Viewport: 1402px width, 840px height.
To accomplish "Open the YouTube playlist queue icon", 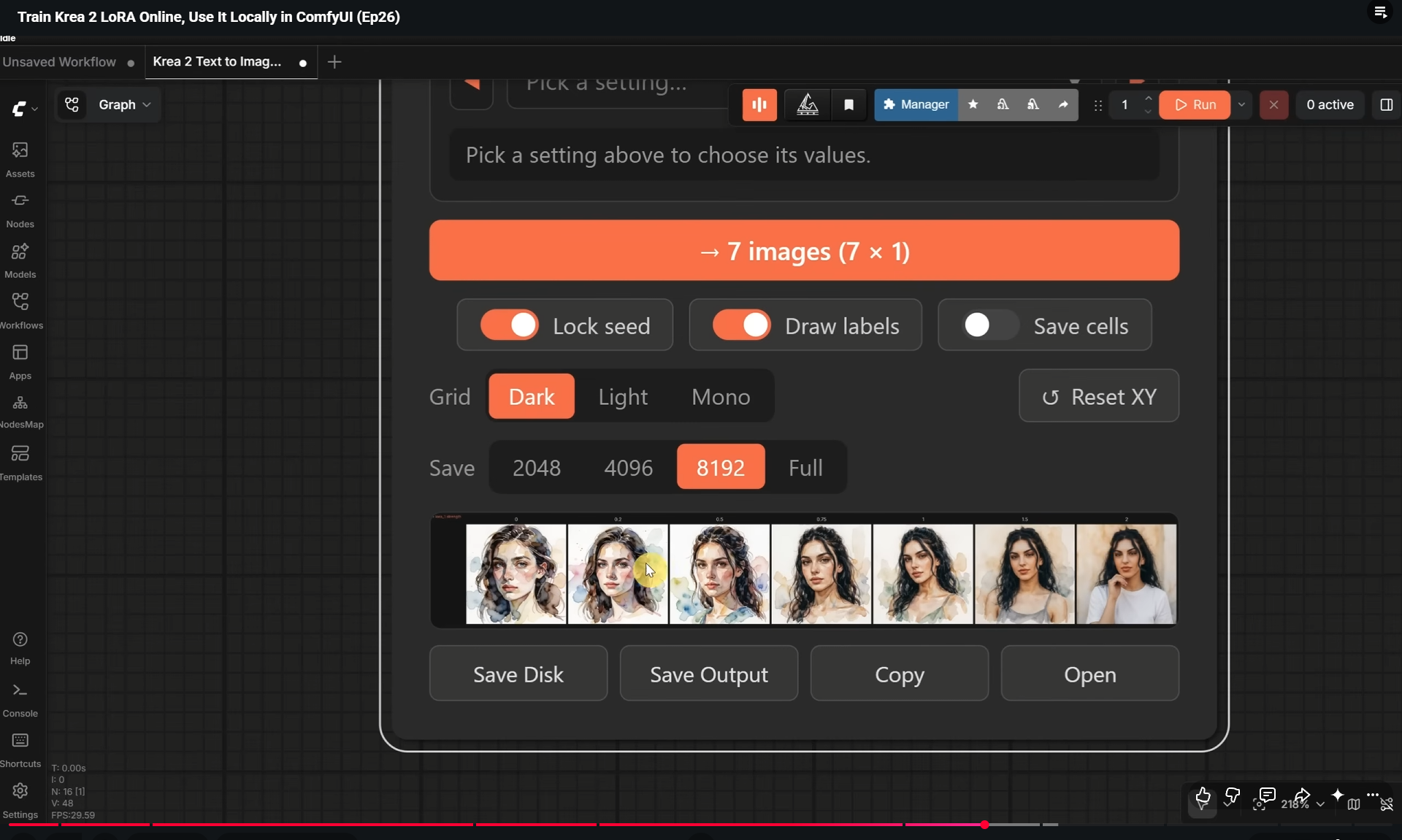I will [x=1380, y=12].
